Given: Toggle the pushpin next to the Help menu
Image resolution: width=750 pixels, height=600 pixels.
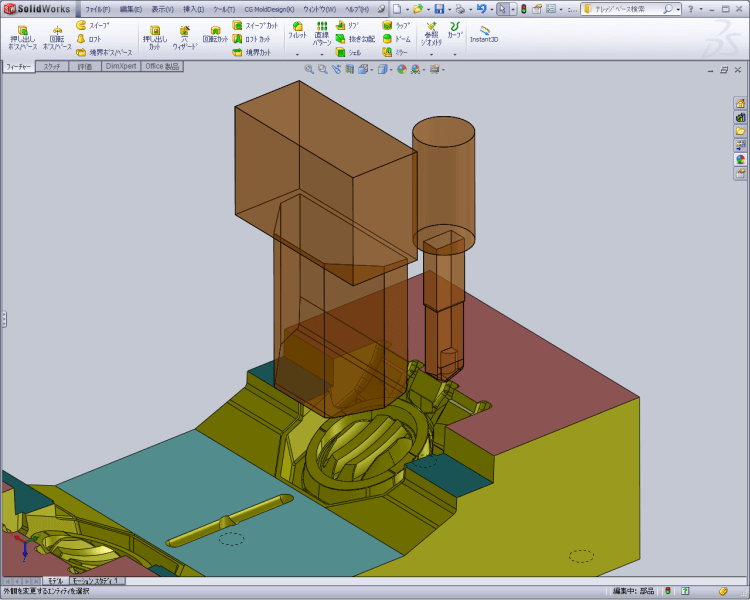Looking at the screenshot, I should pyautogui.click(x=381, y=9).
